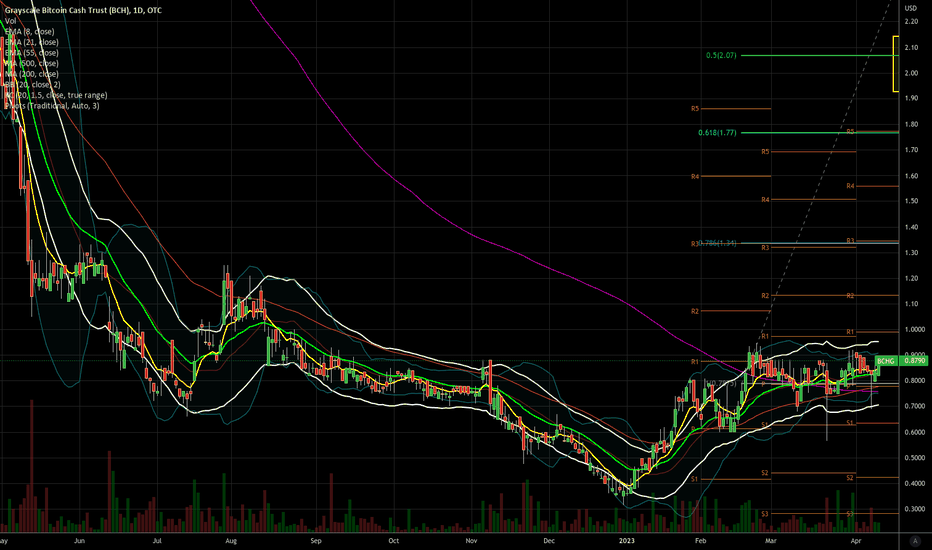Click the Apr label on time axis

coord(856,541)
